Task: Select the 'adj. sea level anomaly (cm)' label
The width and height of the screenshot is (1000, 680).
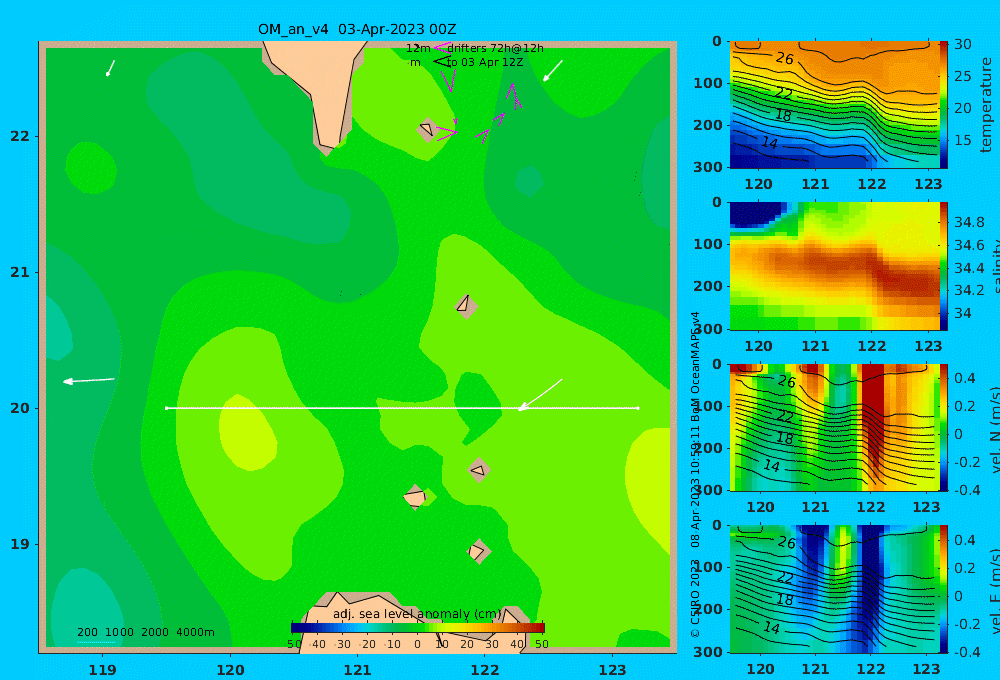Action: (x=417, y=614)
